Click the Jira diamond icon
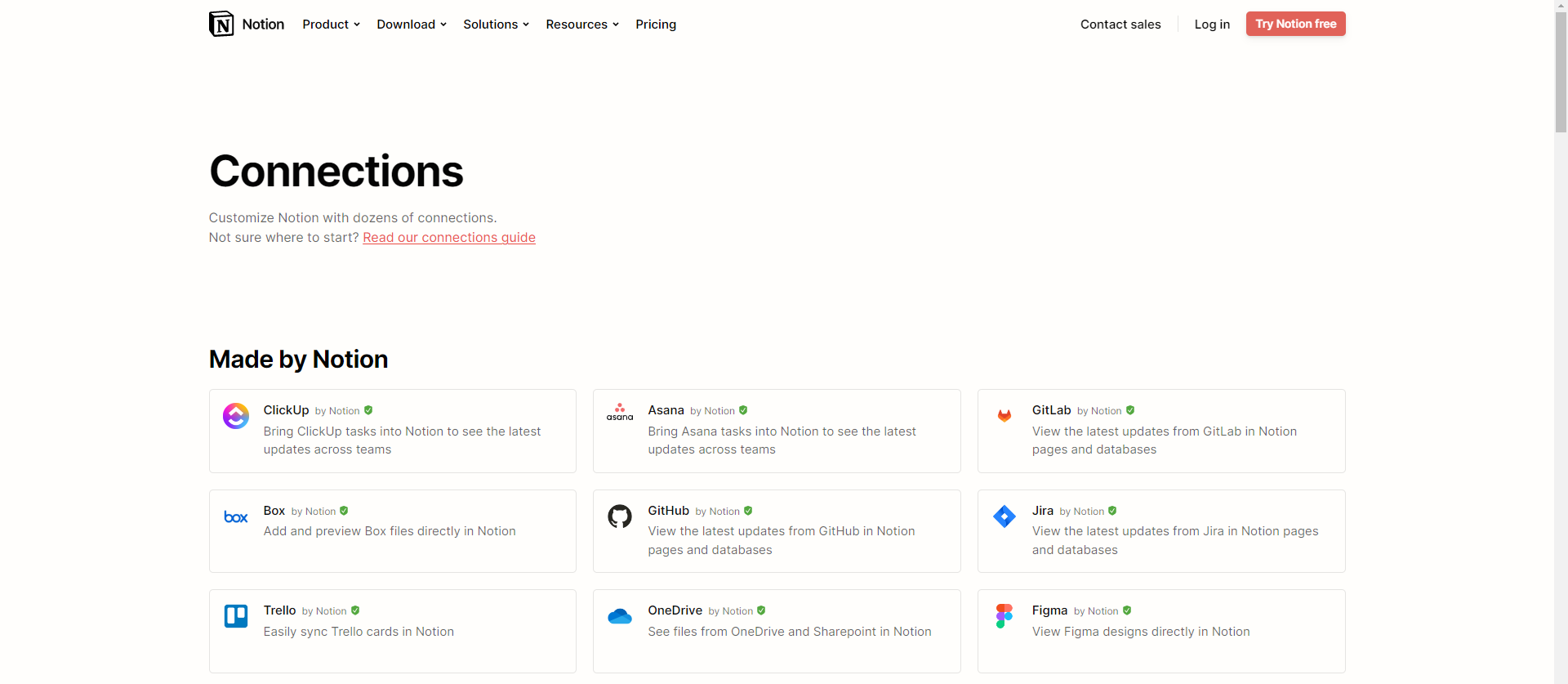The image size is (1568, 684). click(x=1004, y=516)
